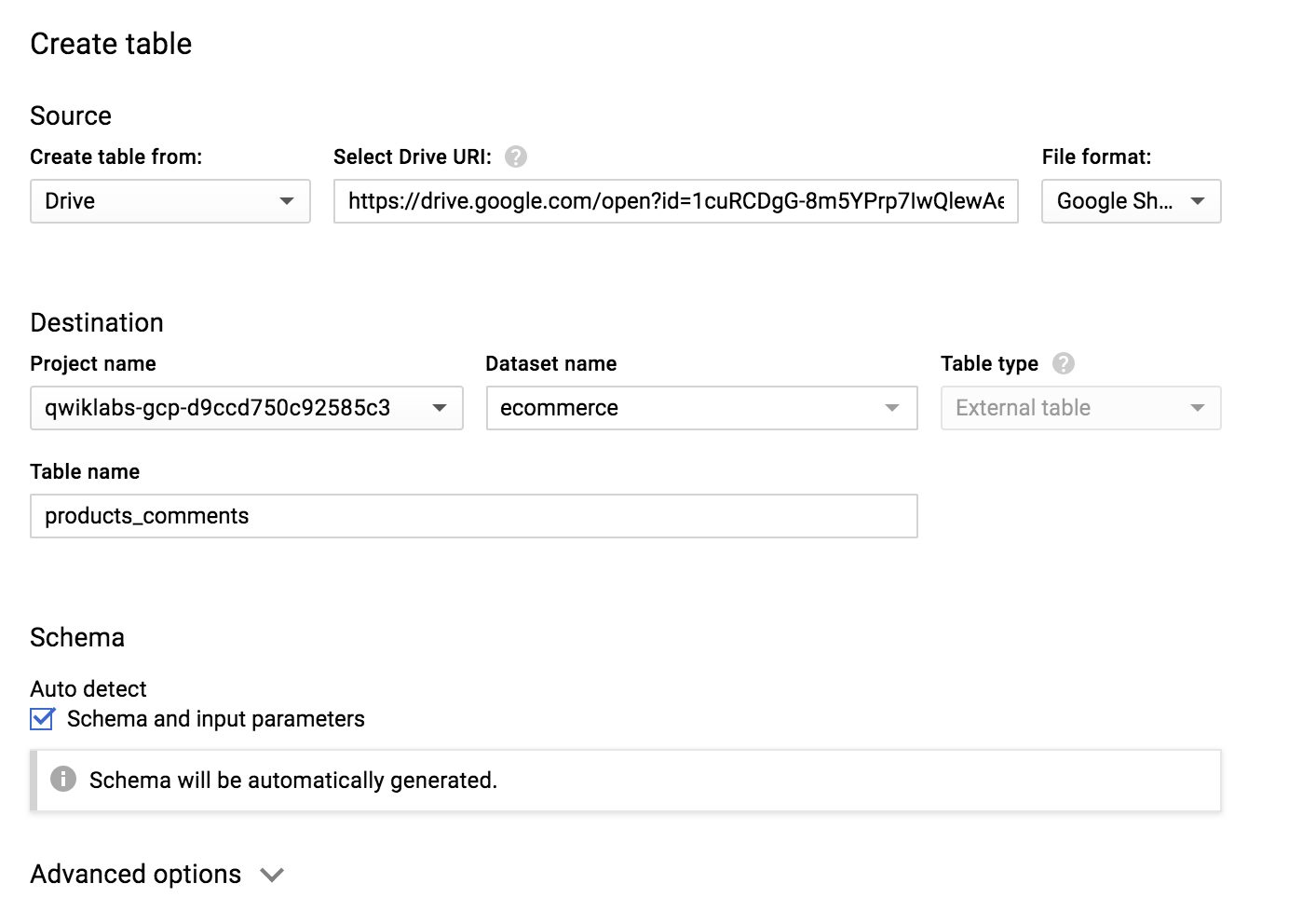The image size is (1302, 924).
Task: Open the help tooltip for Select Drive URI
Action: [516, 156]
